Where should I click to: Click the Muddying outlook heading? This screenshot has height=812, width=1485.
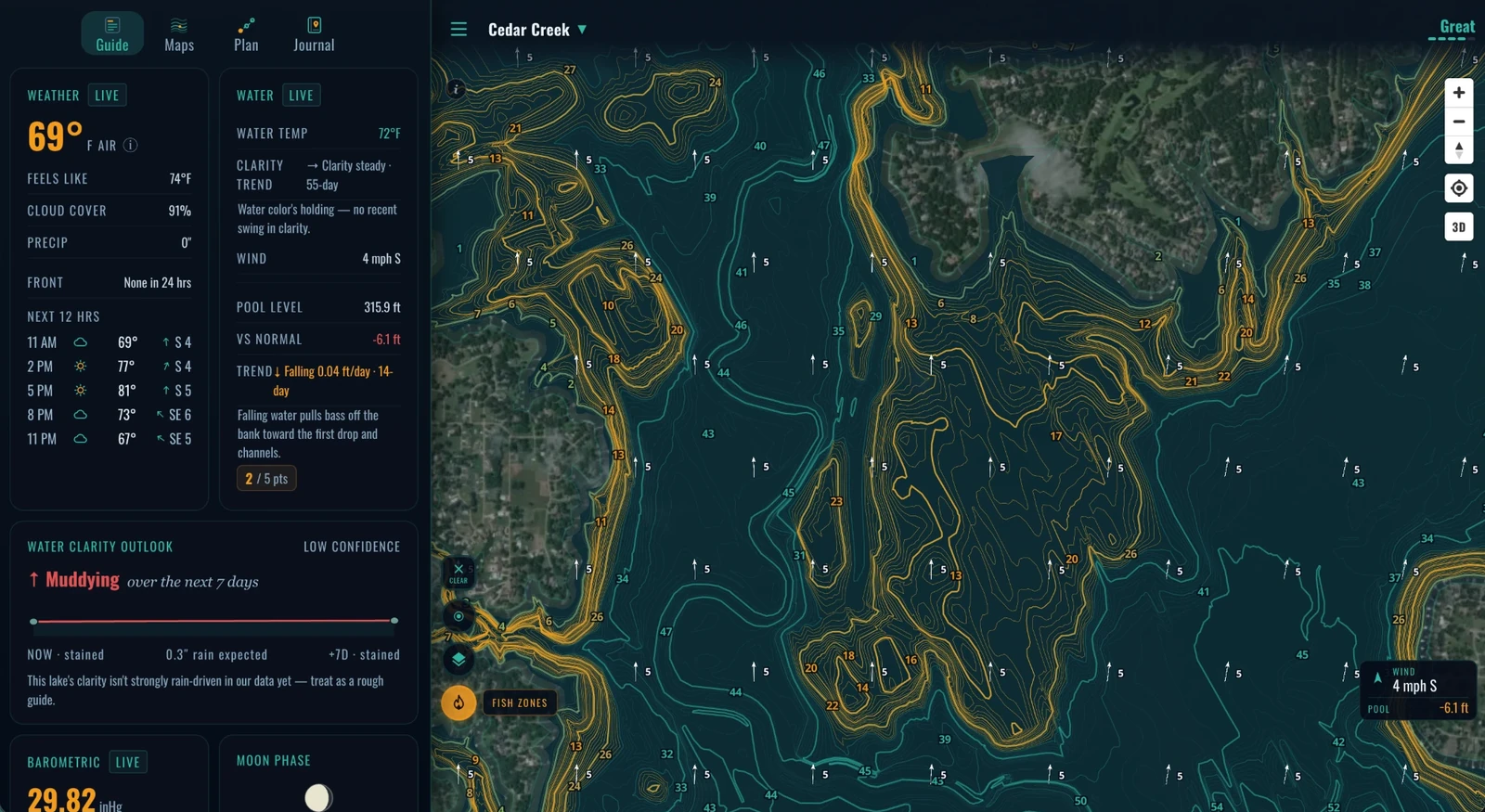tap(83, 580)
